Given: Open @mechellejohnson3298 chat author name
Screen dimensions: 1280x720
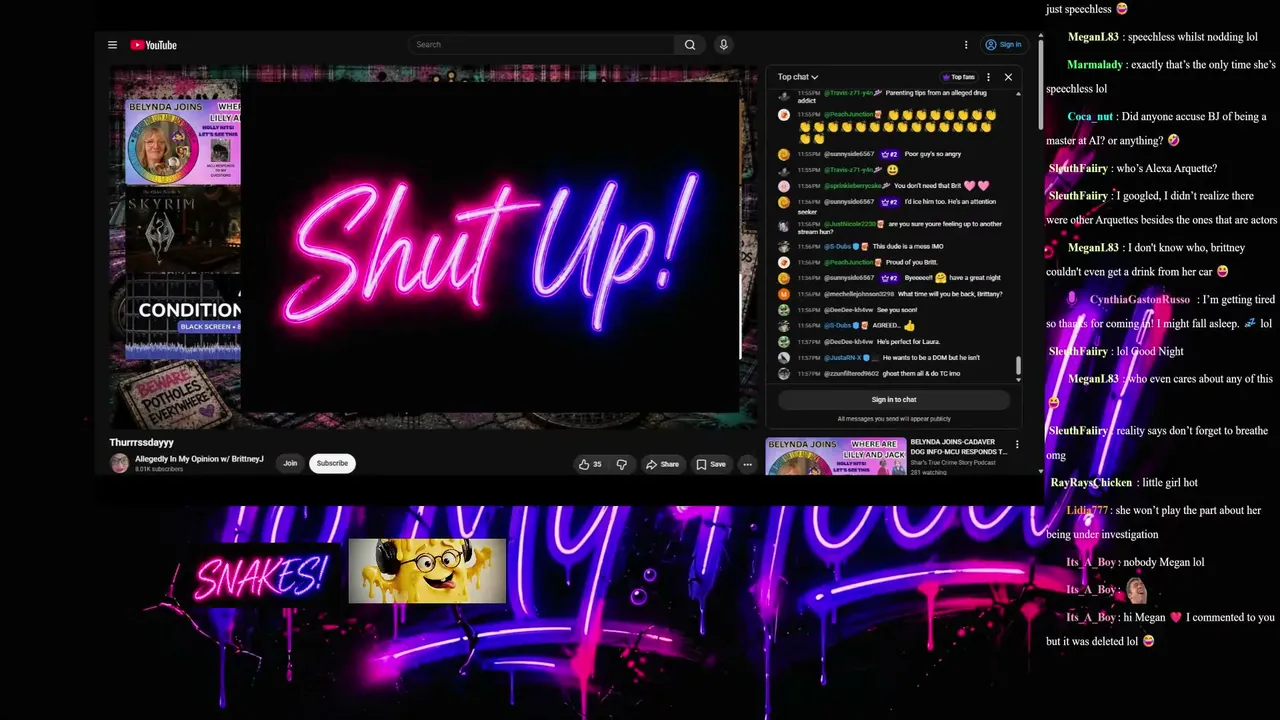Looking at the screenshot, I should pyautogui.click(x=858, y=294).
